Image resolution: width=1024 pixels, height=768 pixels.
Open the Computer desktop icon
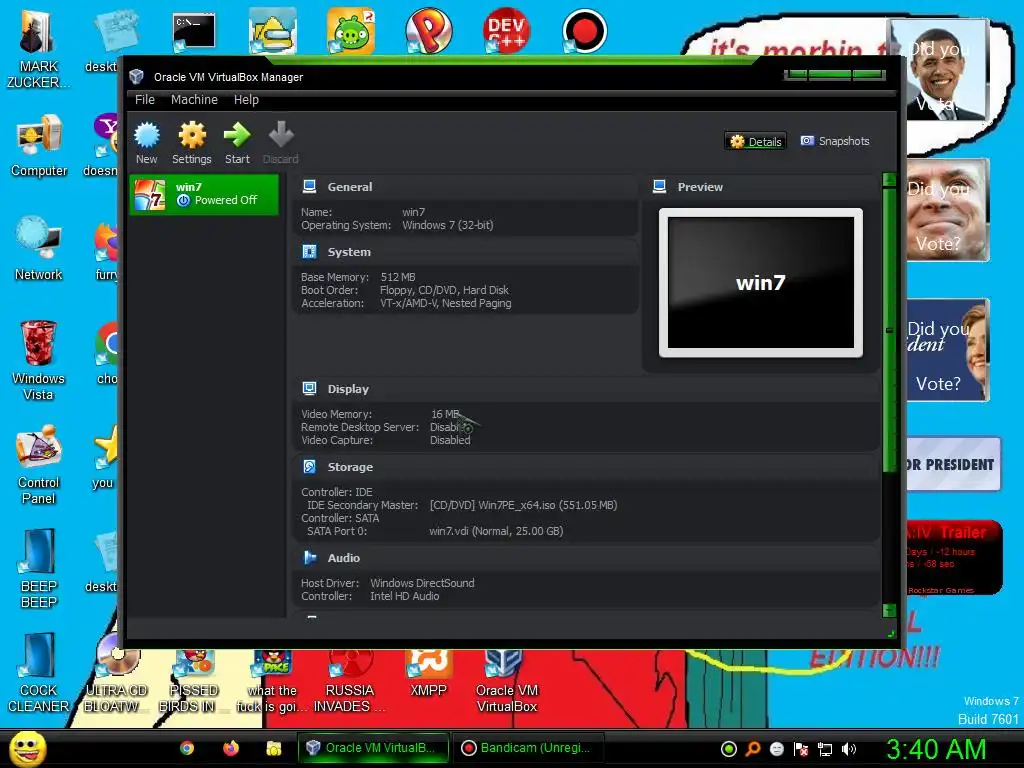point(39,146)
